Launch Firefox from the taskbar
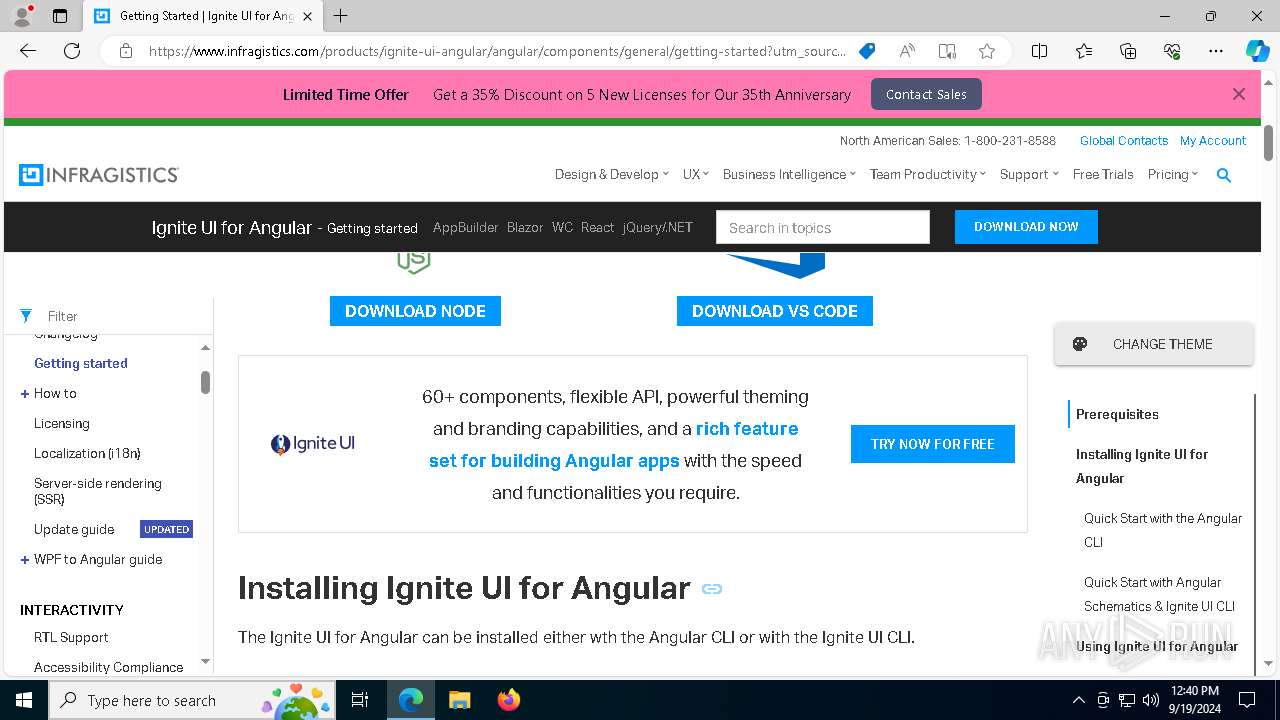This screenshot has width=1280, height=720. (508, 700)
